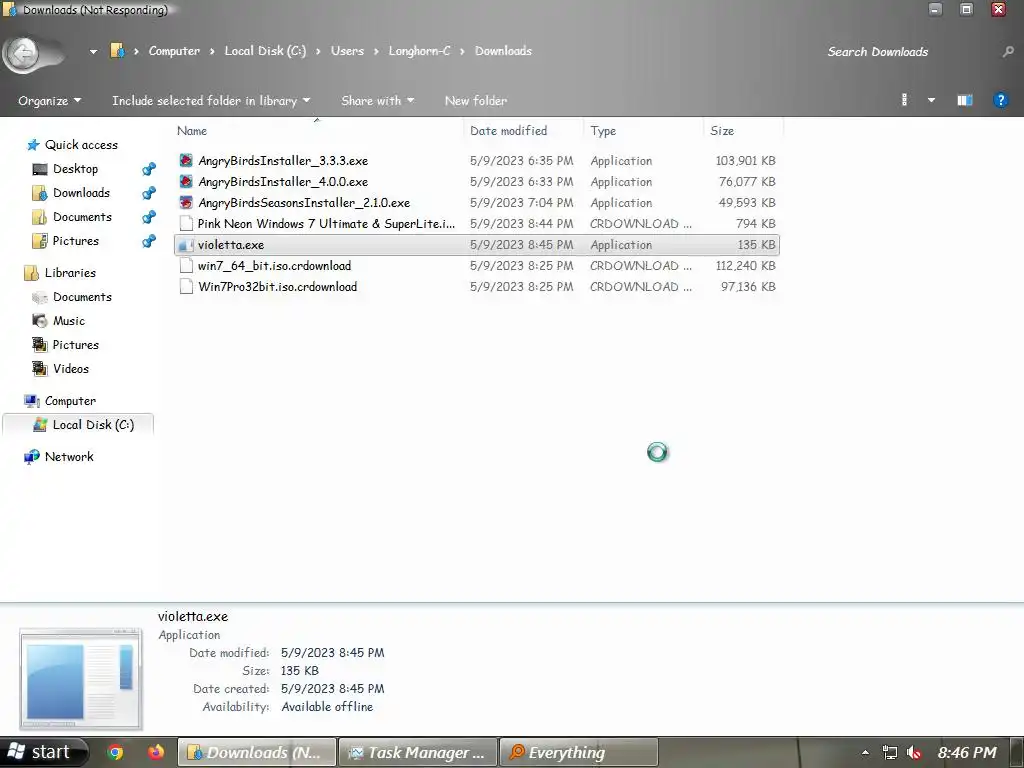The image size is (1024, 768).
Task: Click the folder icon in address bar
Action: [x=118, y=51]
